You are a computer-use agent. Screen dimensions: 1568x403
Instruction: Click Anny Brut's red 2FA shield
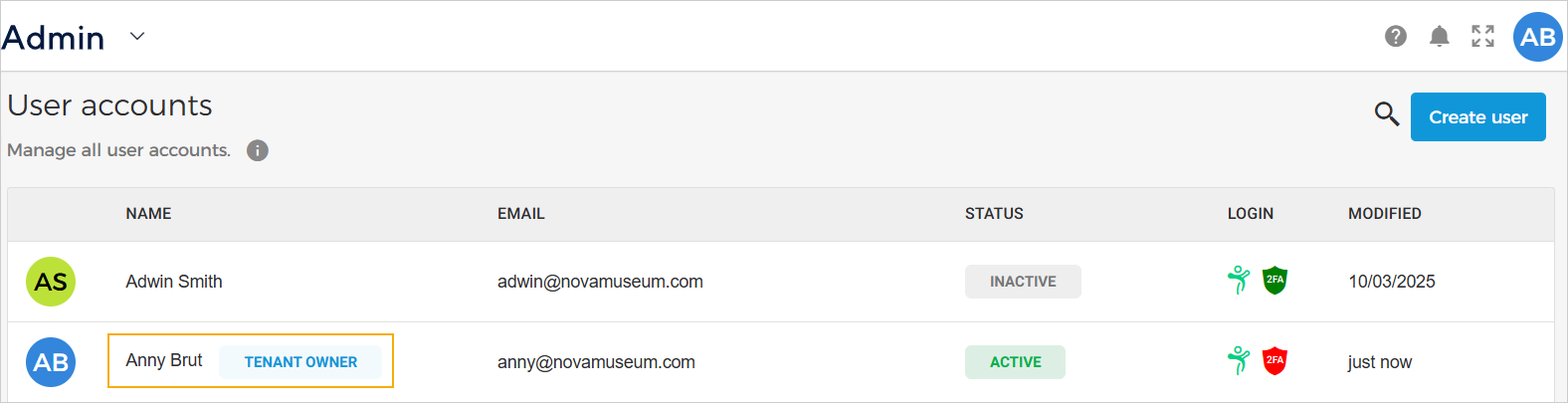pos(1274,360)
